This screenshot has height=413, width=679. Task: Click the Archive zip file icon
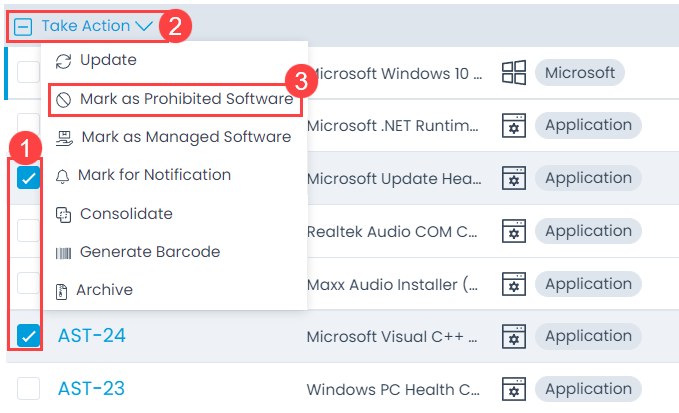coord(61,291)
